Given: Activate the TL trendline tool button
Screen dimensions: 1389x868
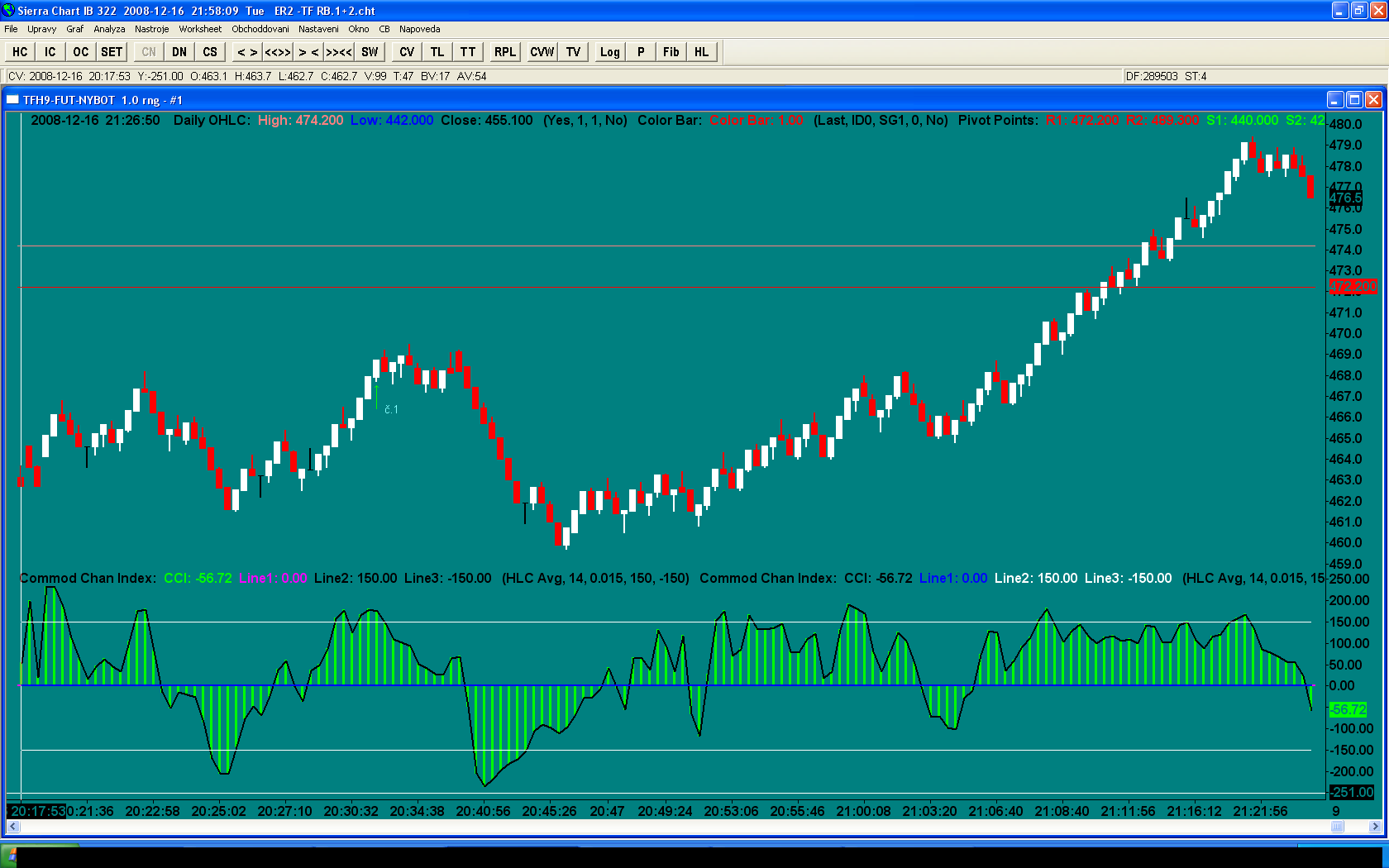Looking at the screenshot, I should 437,52.
